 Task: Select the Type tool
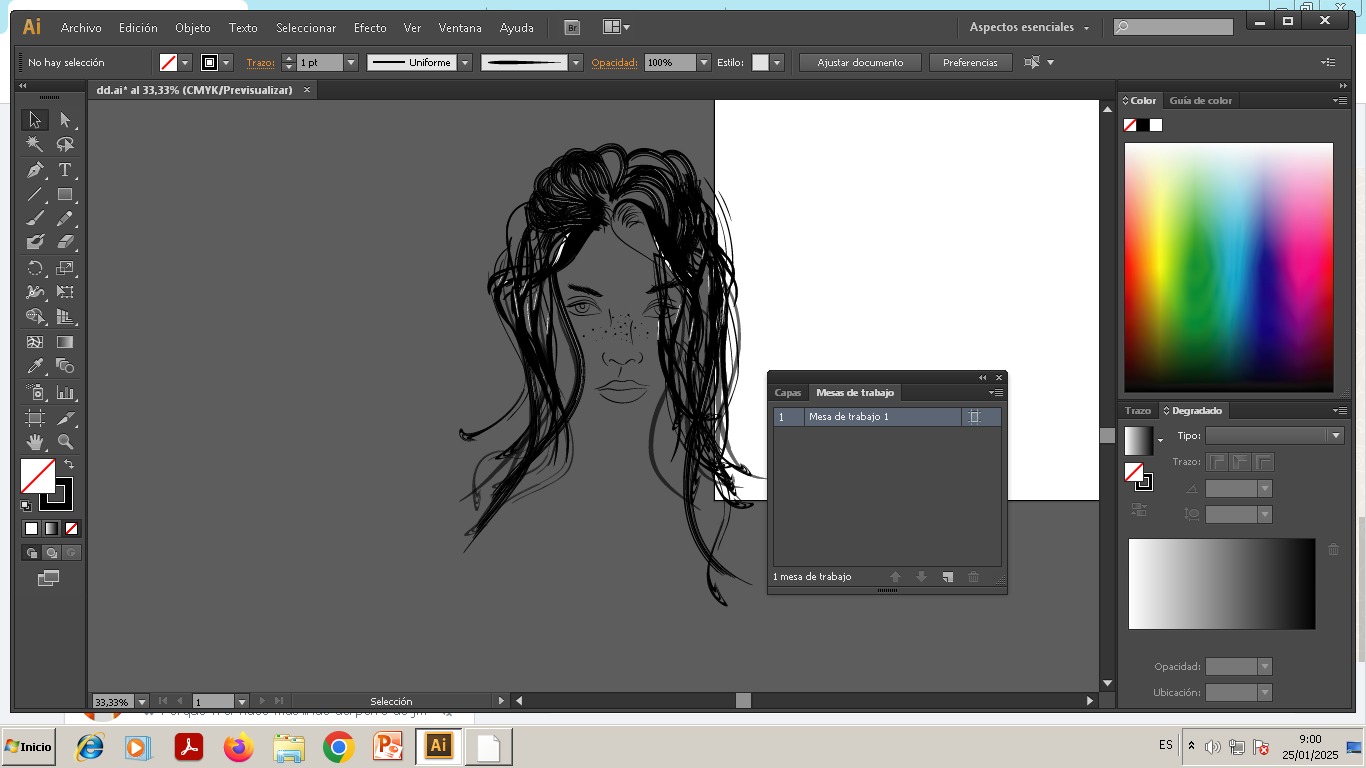(x=65, y=170)
